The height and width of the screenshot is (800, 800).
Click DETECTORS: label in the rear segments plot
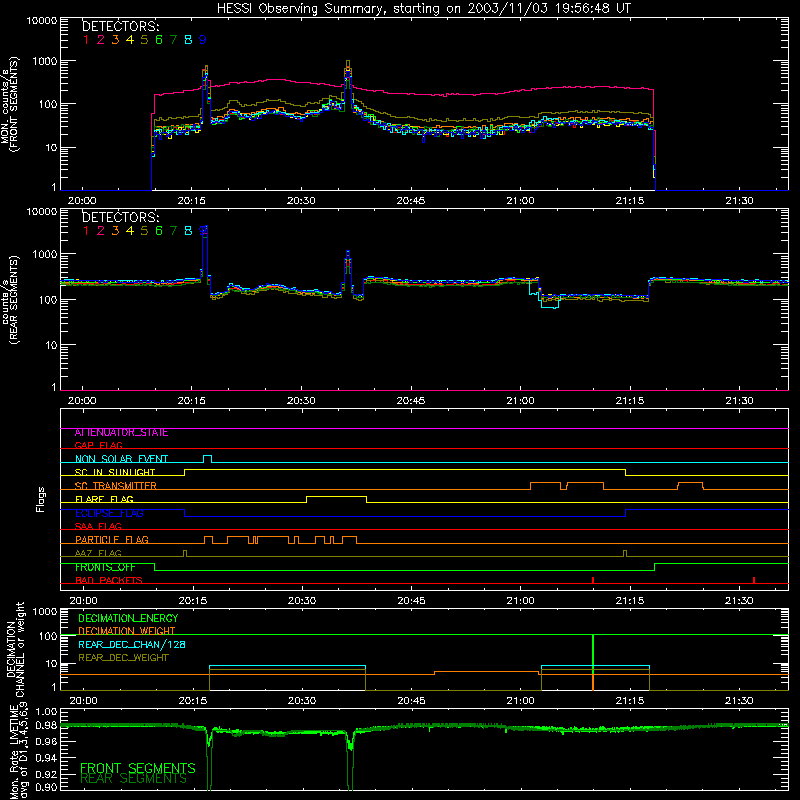120,217
